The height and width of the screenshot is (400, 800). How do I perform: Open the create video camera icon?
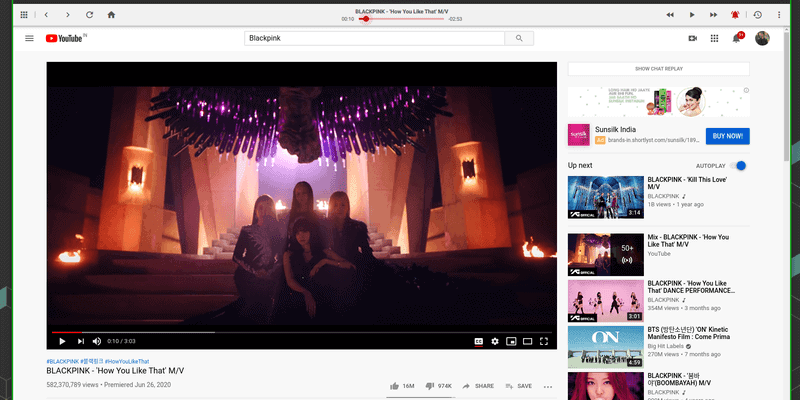[692, 38]
